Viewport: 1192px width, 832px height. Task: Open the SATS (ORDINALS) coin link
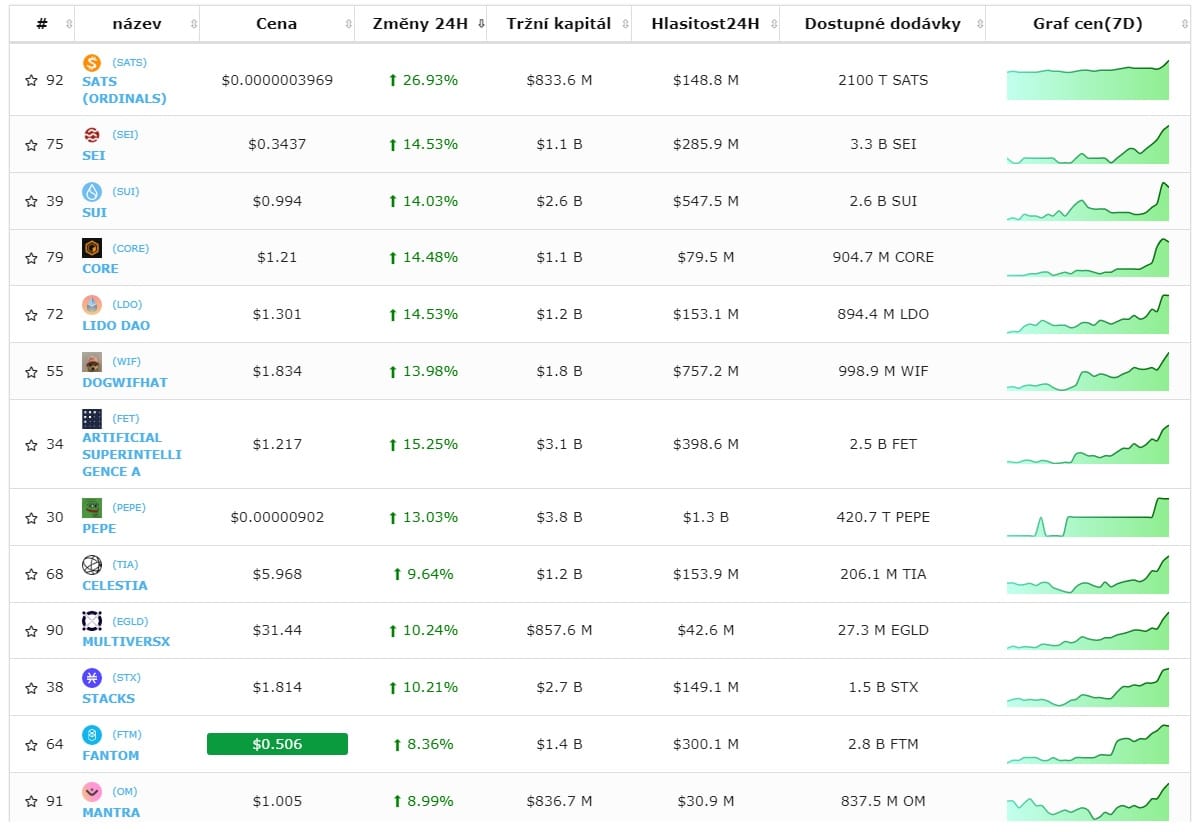(x=124, y=90)
